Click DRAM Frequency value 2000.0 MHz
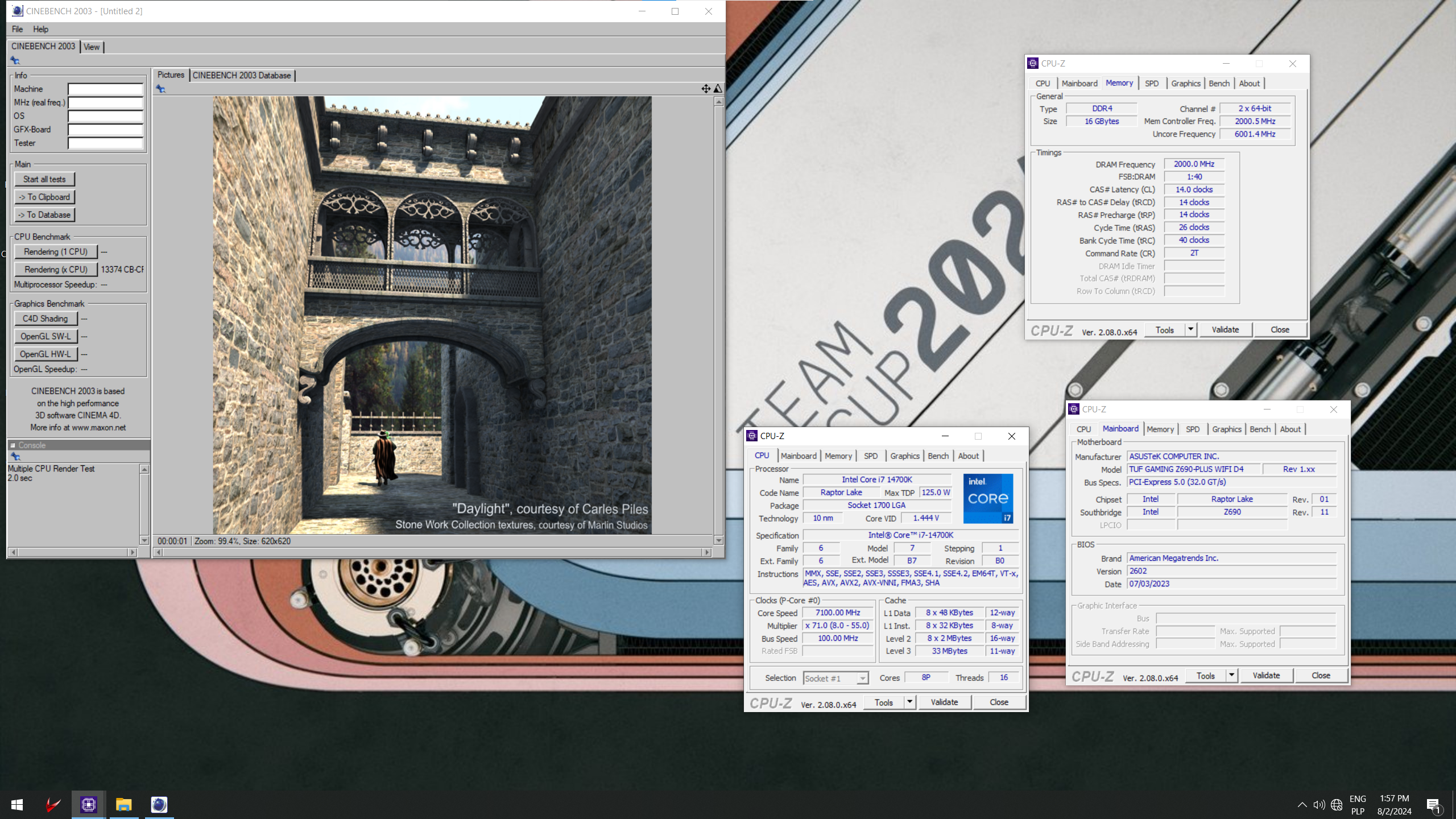 (1194, 164)
